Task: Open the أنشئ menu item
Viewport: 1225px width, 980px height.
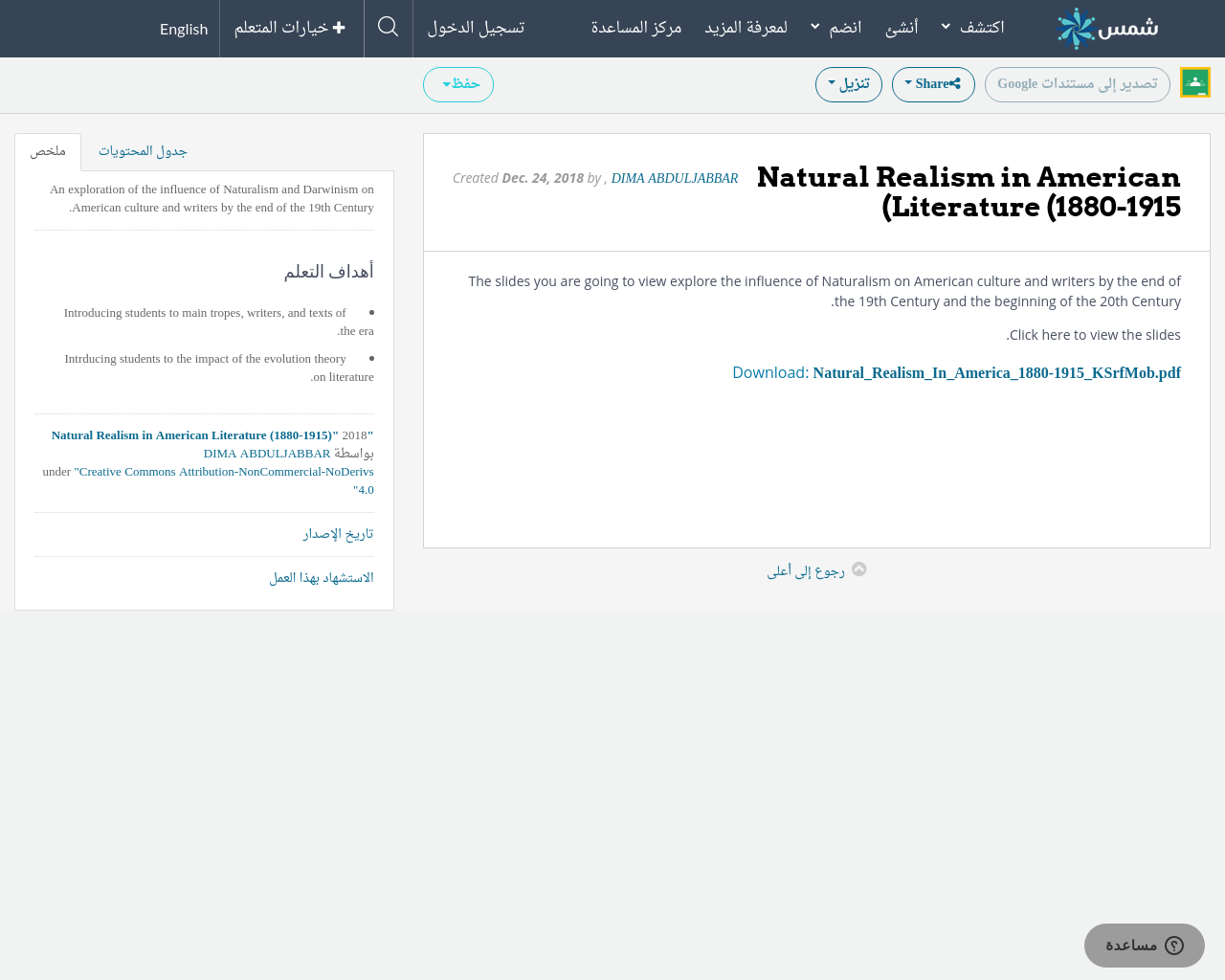Action: [x=902, y=28]
